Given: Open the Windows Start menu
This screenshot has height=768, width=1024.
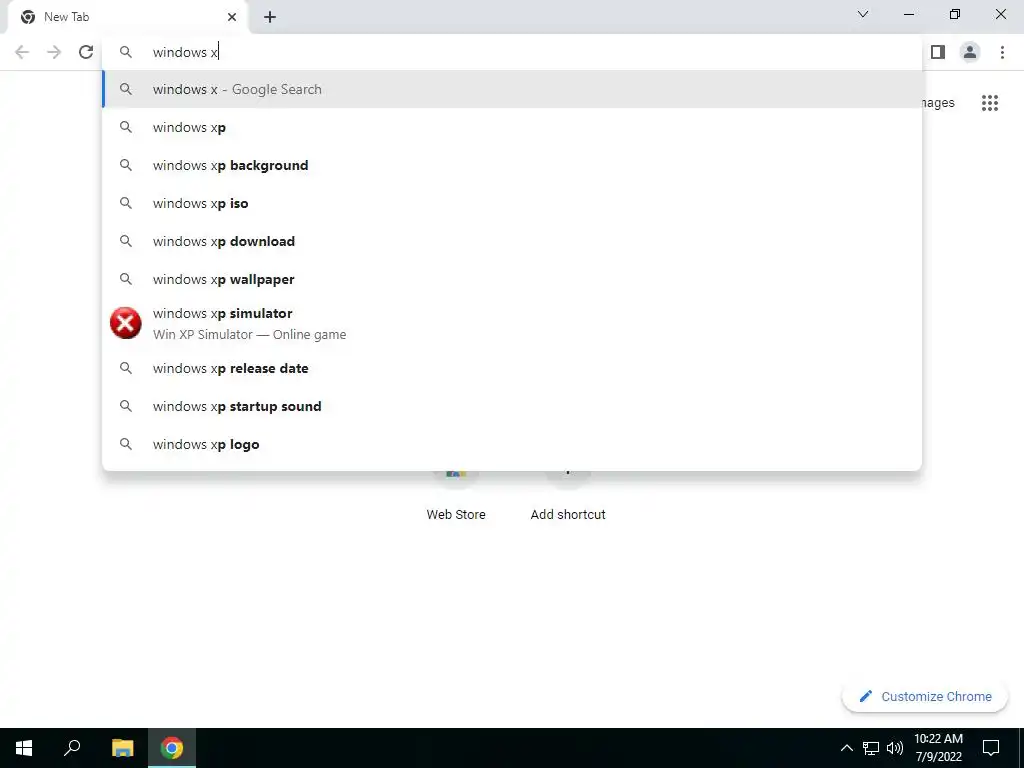Looking at the screenshot, I should coord(24,748).
